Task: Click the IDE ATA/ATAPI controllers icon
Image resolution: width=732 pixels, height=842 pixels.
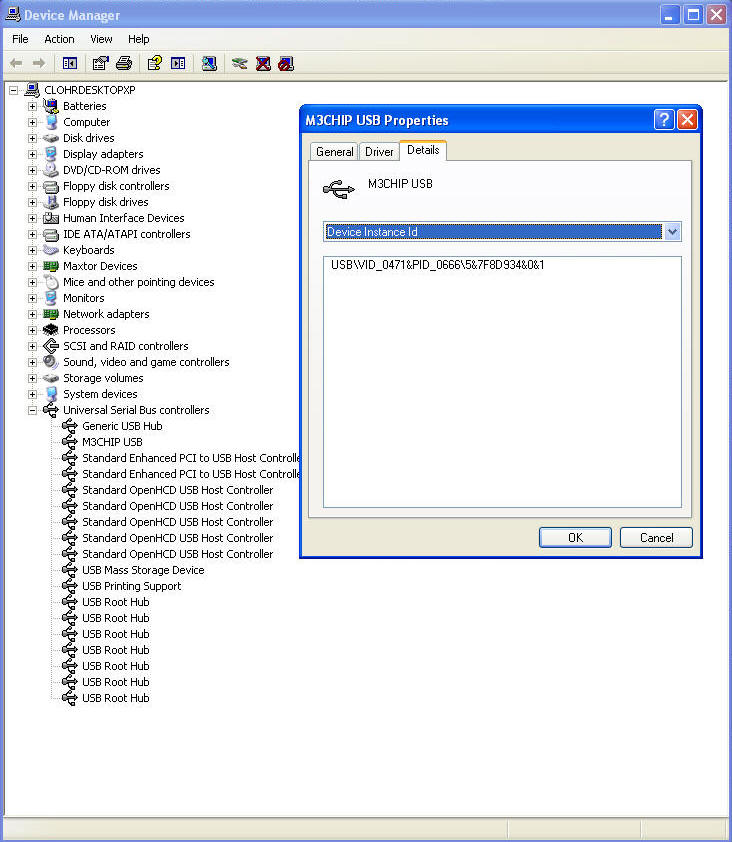Action: pos(51,234)
